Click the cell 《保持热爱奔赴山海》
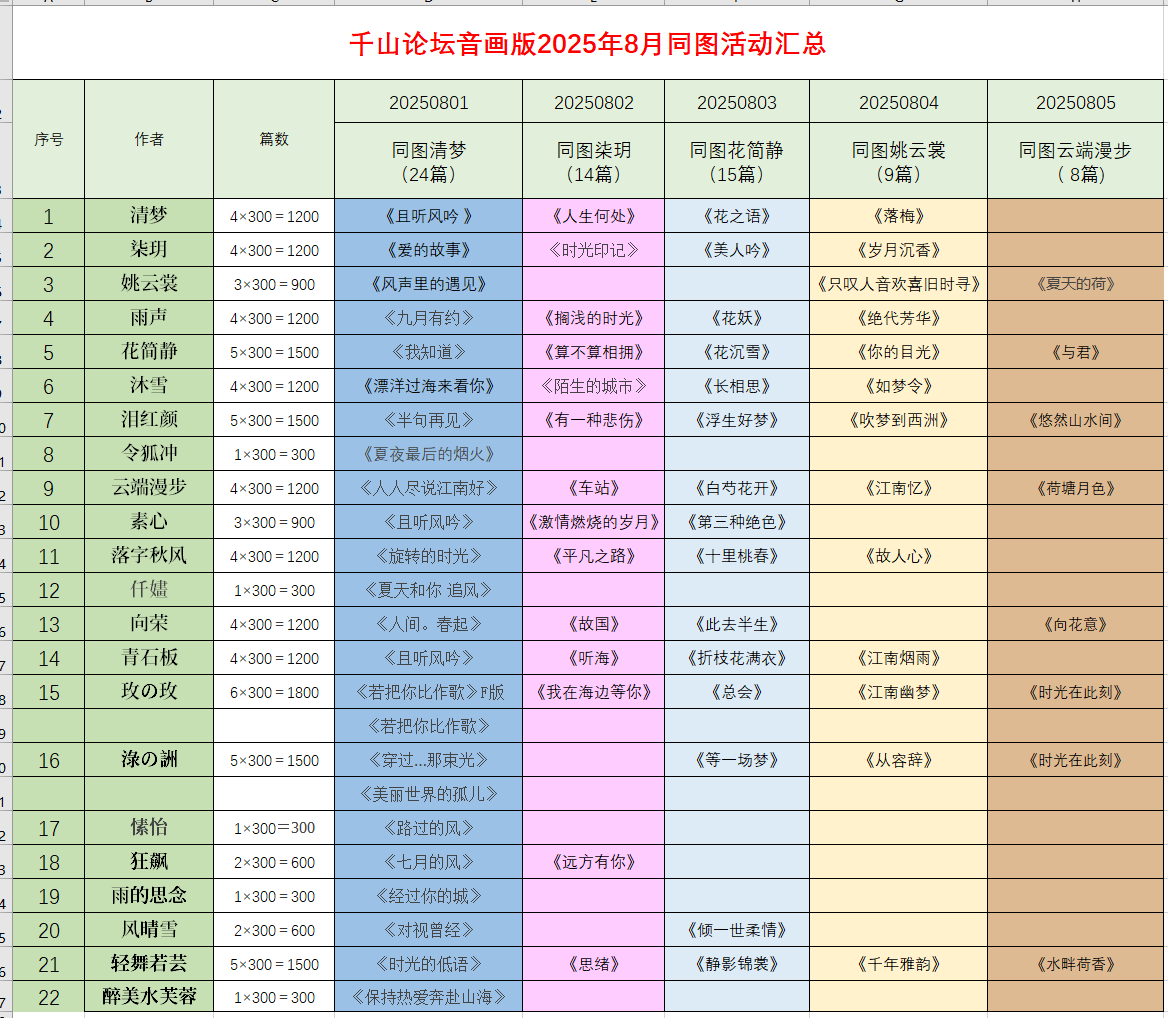The height and width of the screenshot is (1018, 1168). pyautogui.click(x=427, y=997)
